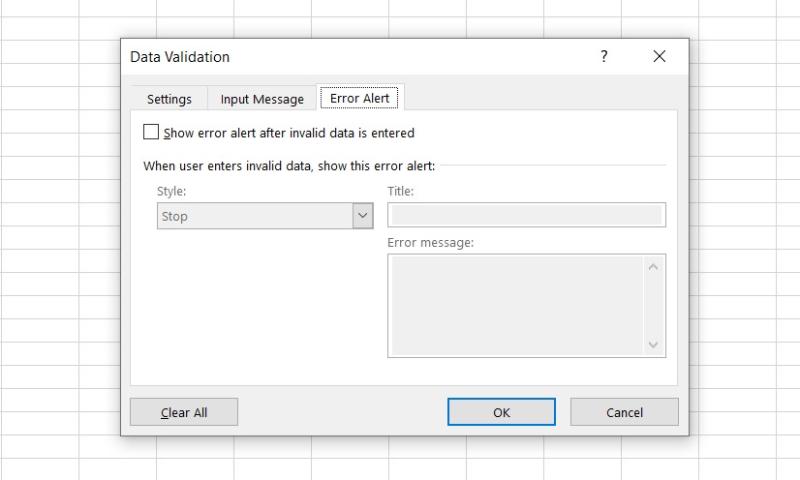The width and height of the screenshot is (800, 480).
Task: Expand the Style dropdown arrow
Action: [363, 216]
